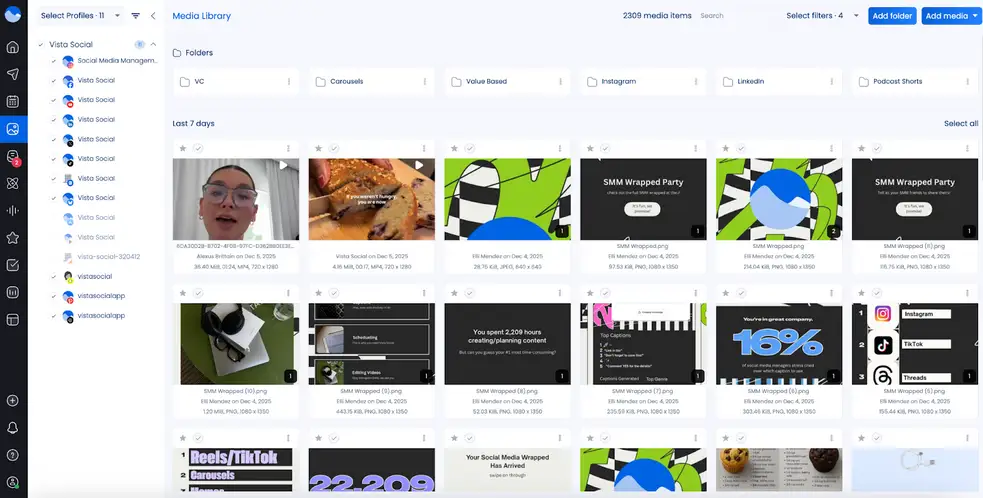The width and height of the screenshot is (983, 498).
Task: Open the Podcast Shorts folder
Action: pos(900,82)
